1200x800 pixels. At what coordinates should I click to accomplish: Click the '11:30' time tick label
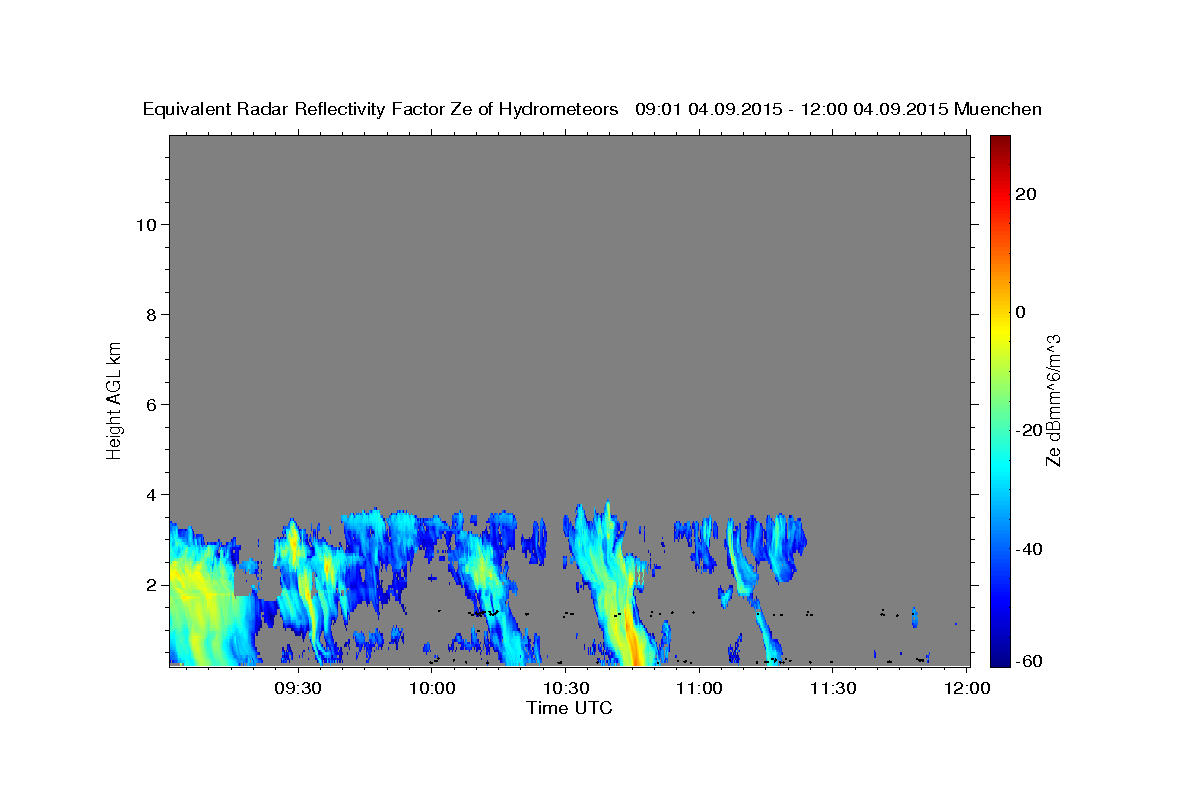pyautogui.click(x=833, y=688)
